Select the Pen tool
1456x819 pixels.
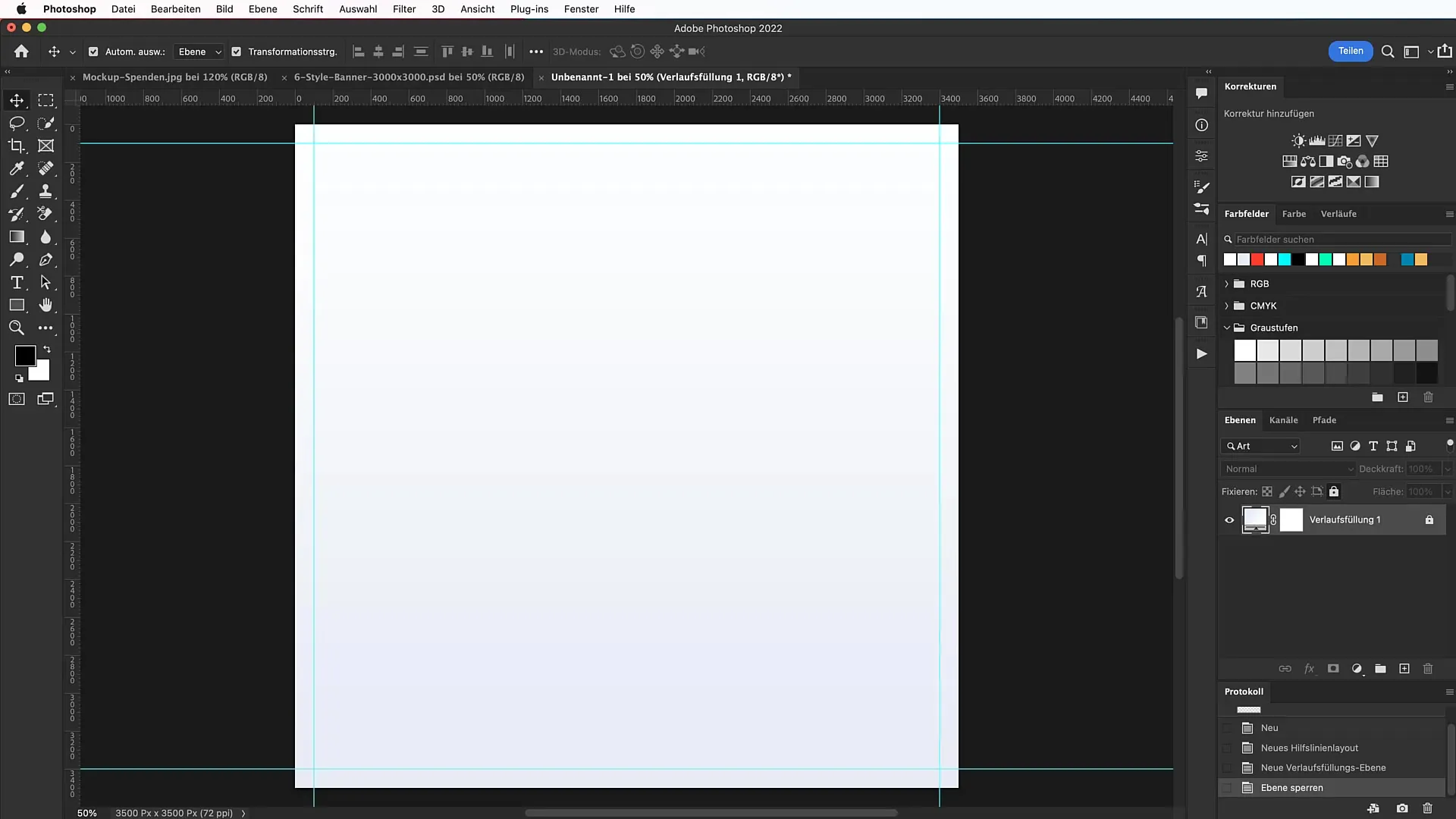[x=46, y=259]
